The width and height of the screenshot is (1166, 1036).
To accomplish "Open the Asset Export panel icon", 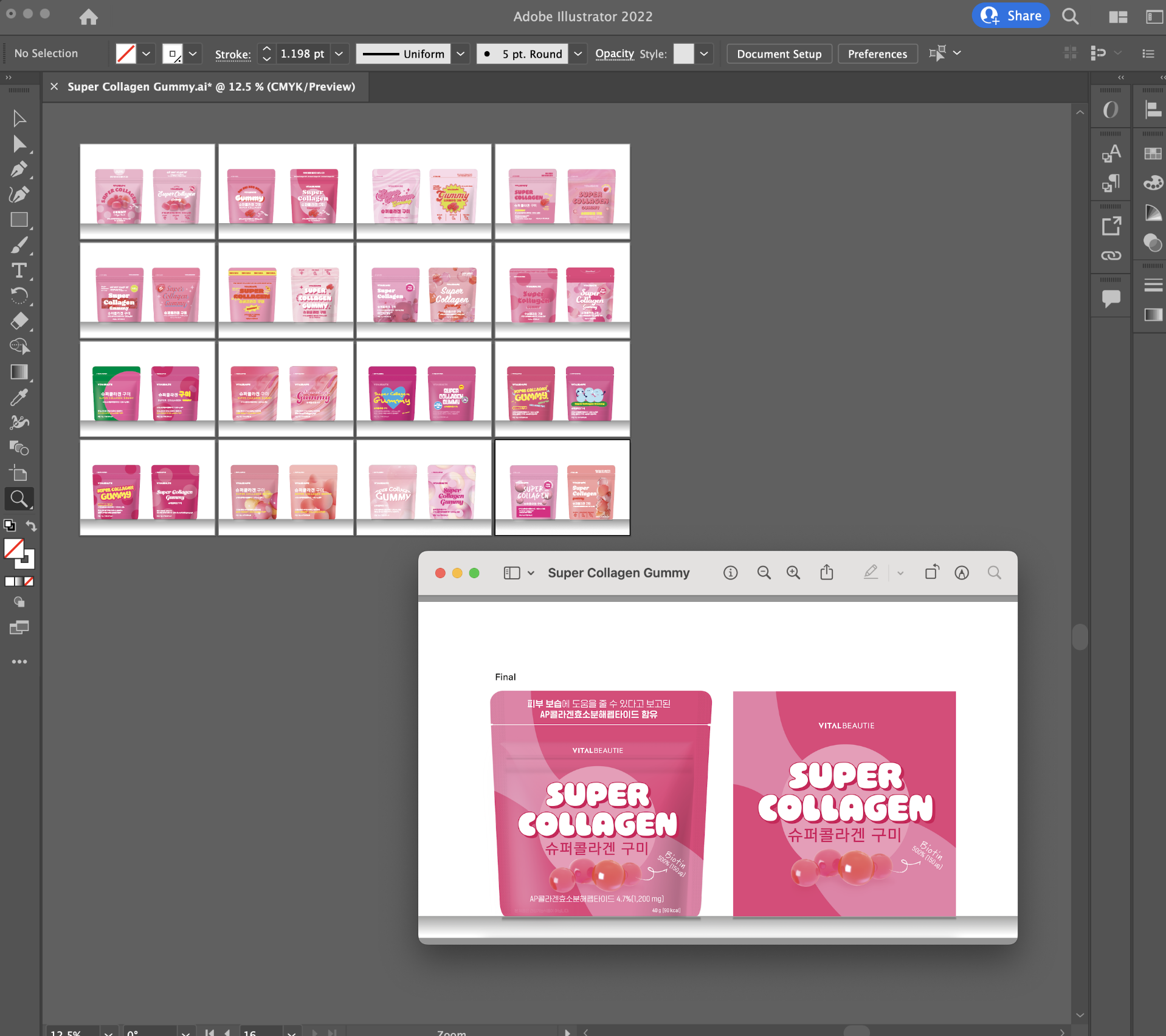I will [x=1111, y=226].
